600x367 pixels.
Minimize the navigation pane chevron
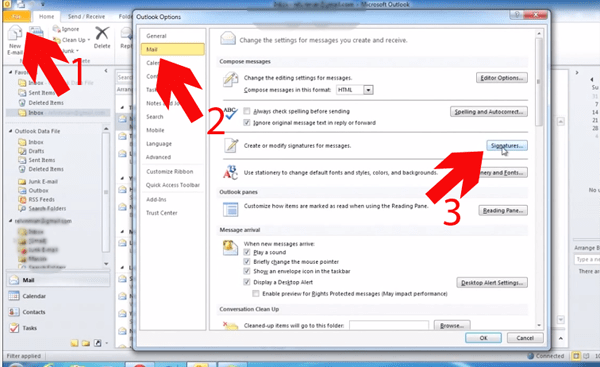106,71
